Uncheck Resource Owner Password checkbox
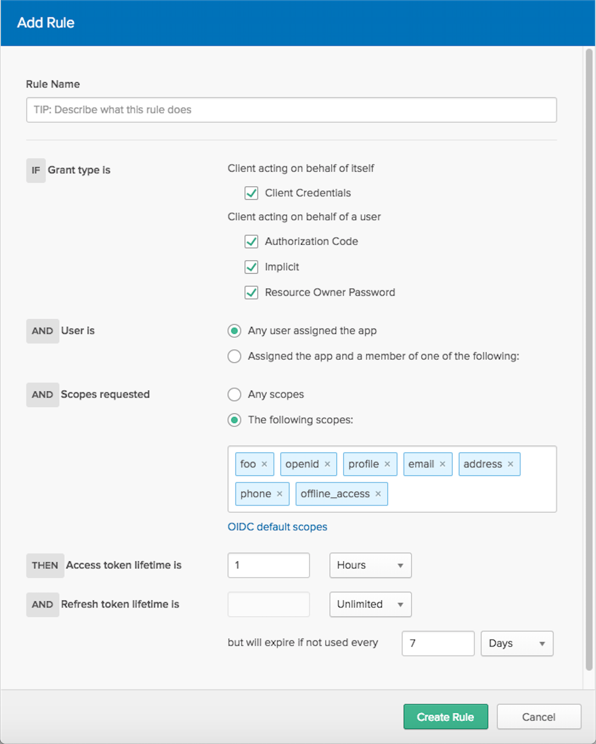Screen dimensions: 596x744 coord(251,292)
